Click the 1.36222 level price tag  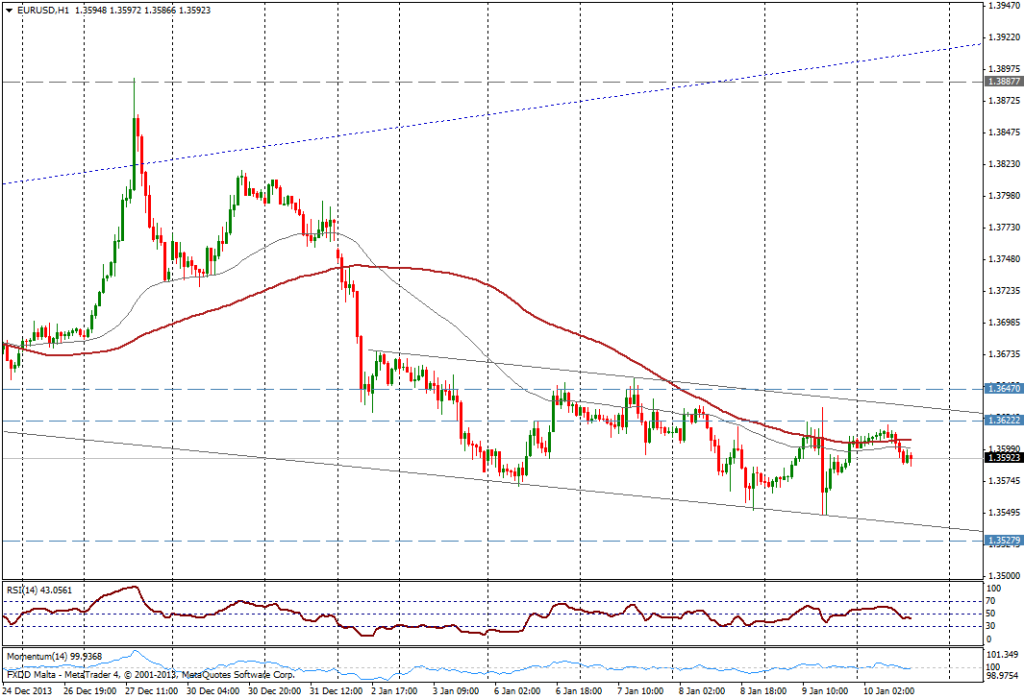(1002, 421)
